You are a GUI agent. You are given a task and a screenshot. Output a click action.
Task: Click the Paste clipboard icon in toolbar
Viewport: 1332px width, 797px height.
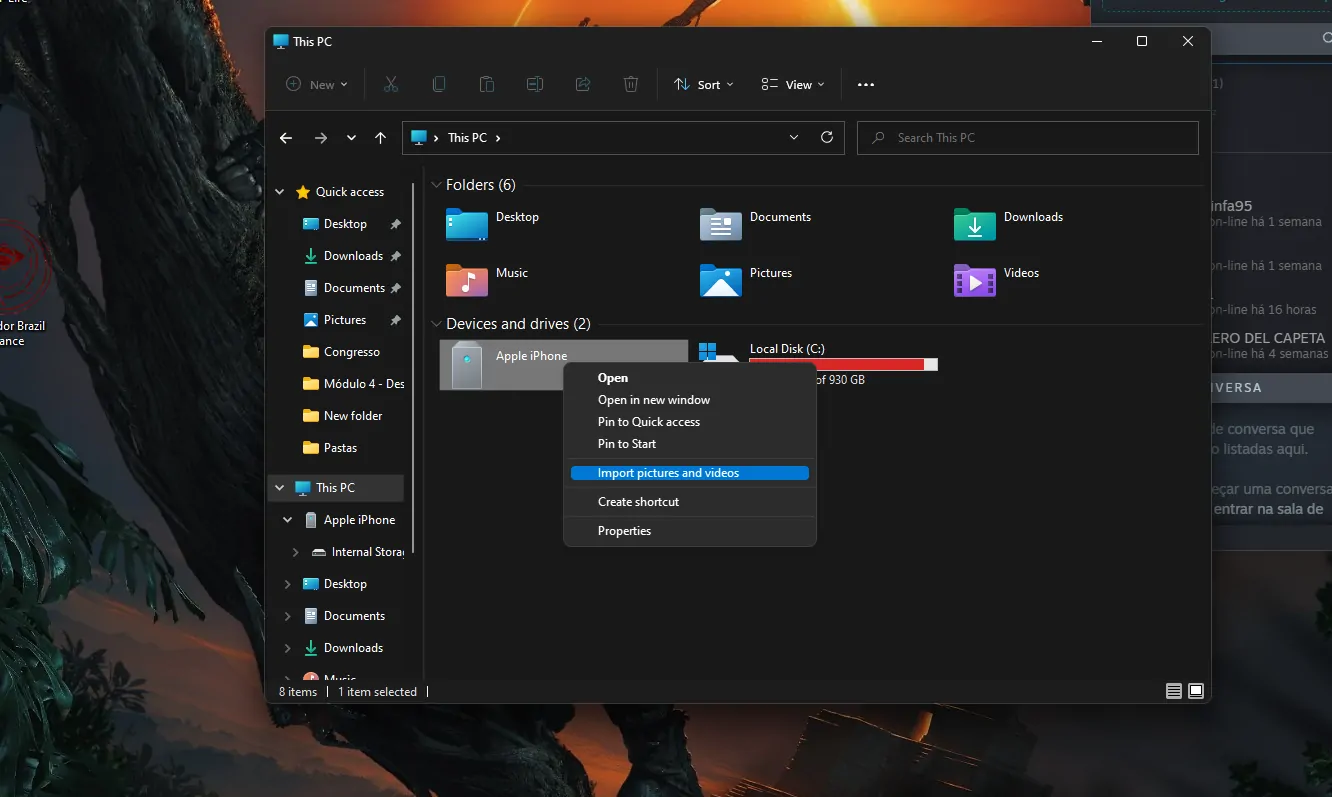[487, 85]
